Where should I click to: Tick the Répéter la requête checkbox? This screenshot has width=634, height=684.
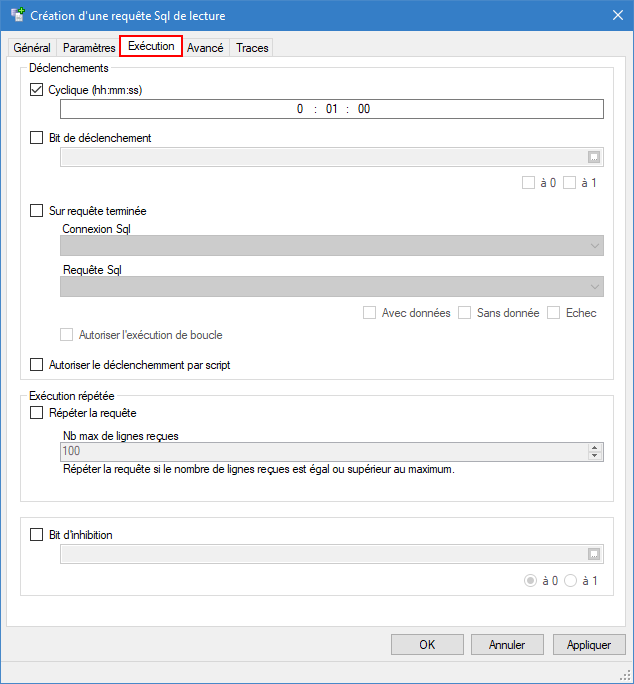(x=38, y=412)
